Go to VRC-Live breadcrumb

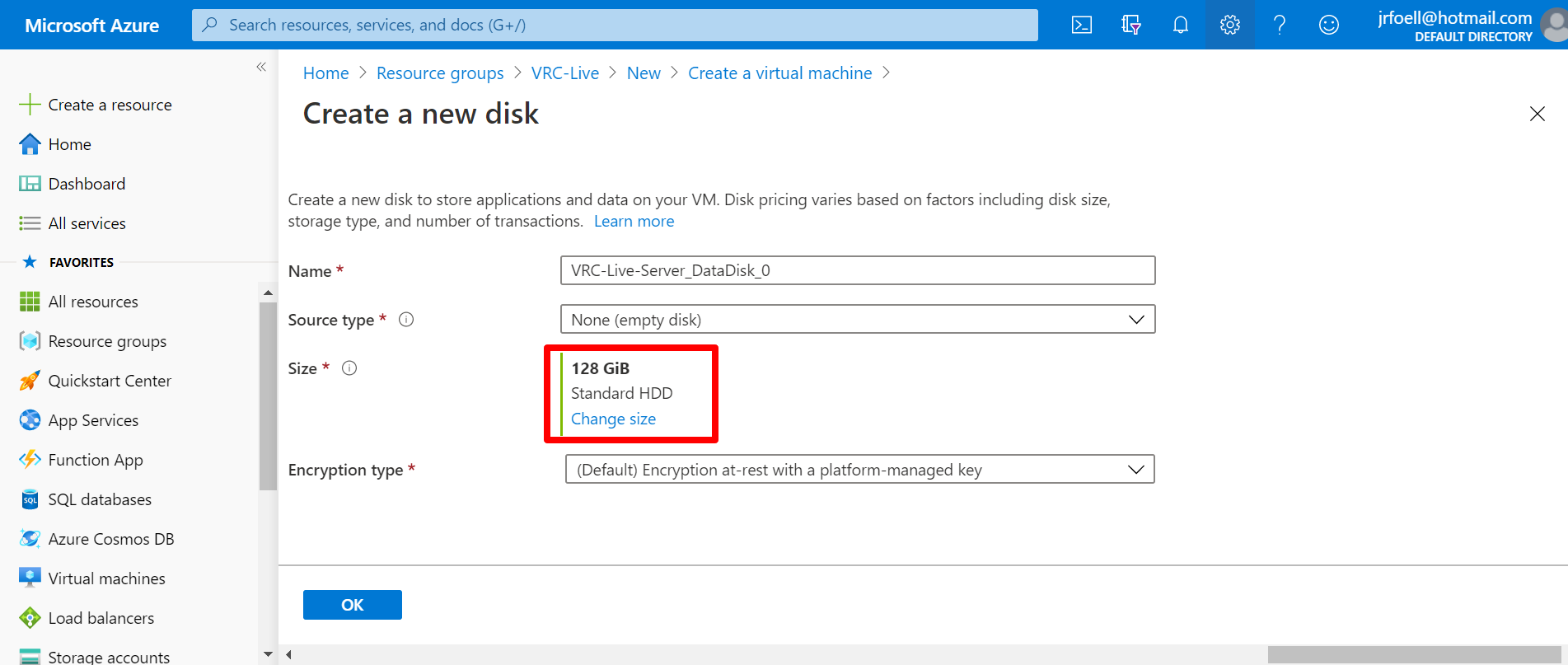[565, 73]
